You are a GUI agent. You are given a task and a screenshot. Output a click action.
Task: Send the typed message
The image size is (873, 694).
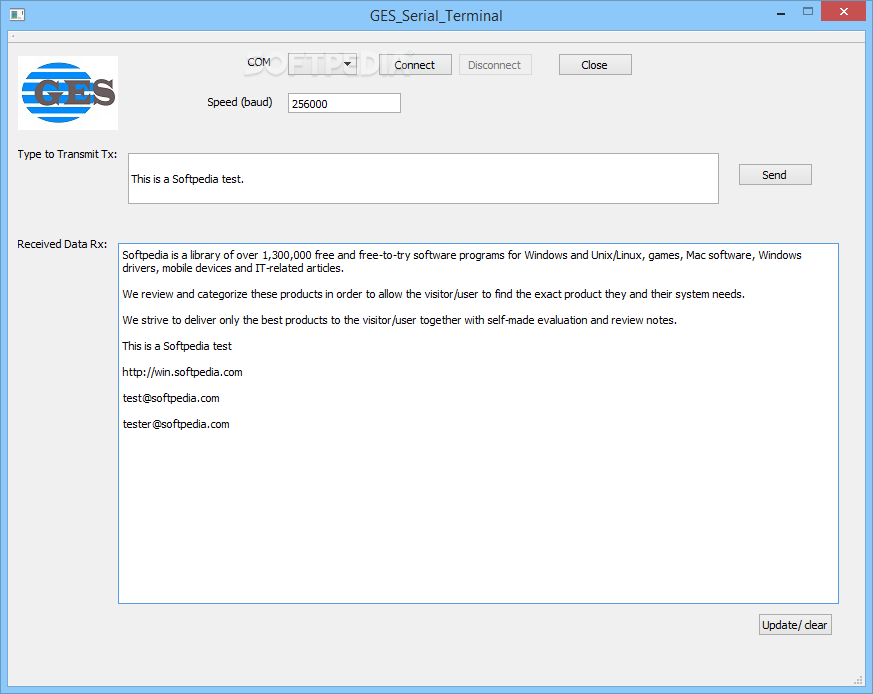tap(775, 175)
